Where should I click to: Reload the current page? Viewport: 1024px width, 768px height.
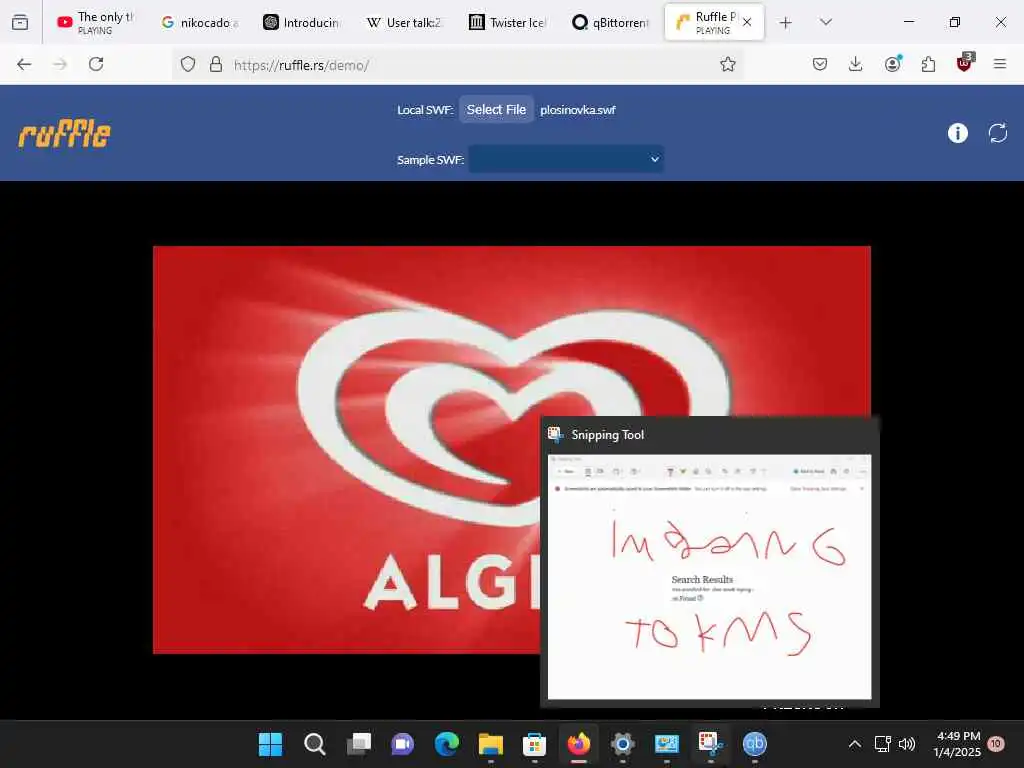(96, 64)
